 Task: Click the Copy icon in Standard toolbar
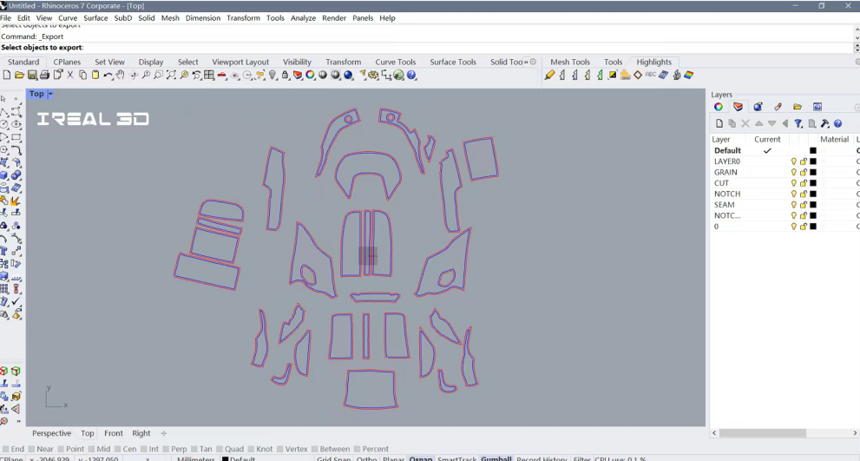[83, 75]
